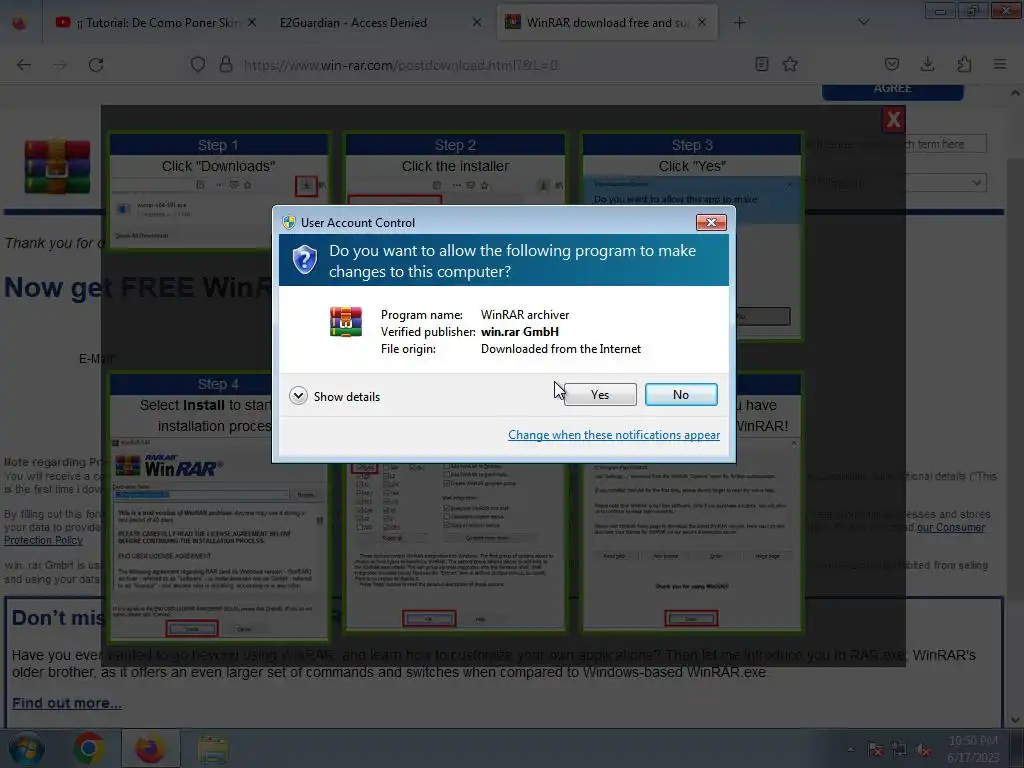Screen dimensions: 1024x768
Task: Click the Step 1 Downloads thumbnail
Action: coord(218,191)
